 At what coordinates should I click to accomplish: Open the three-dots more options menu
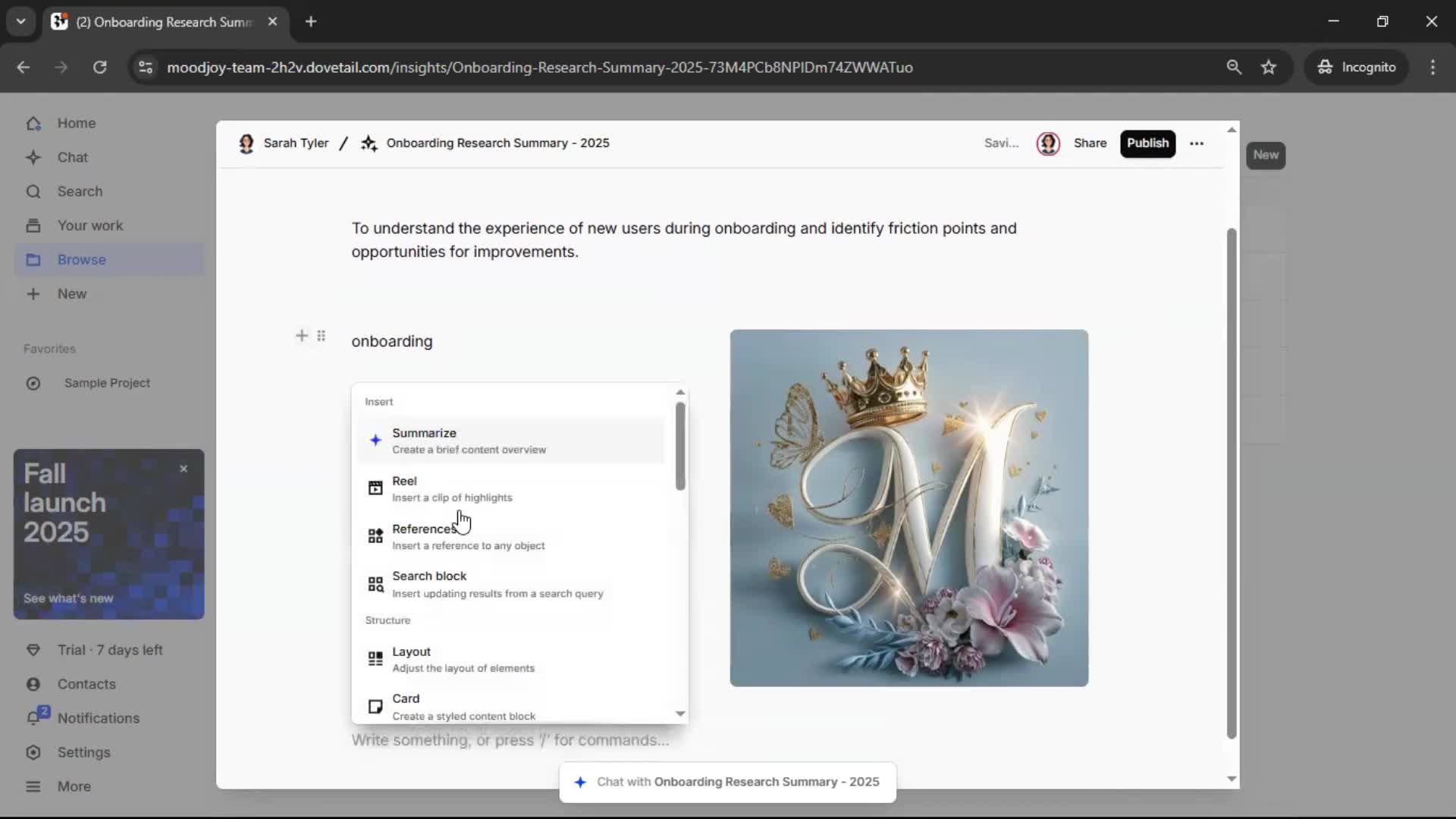tap(1197, 143)
